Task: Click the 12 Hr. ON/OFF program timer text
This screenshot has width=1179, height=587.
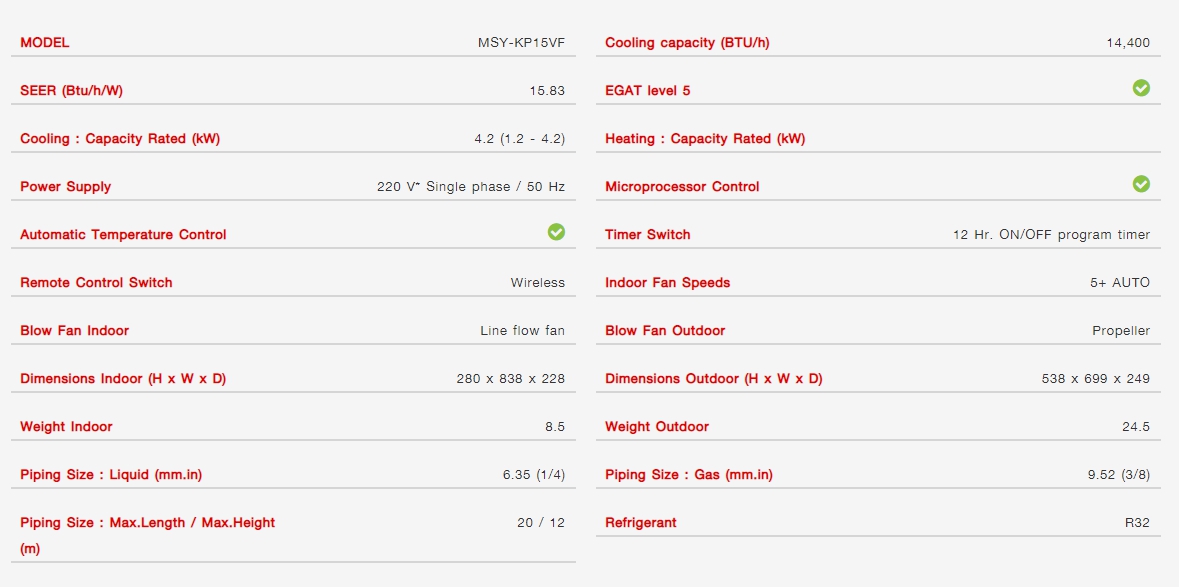Action: pyautogui.click(x=1051, y=234)
